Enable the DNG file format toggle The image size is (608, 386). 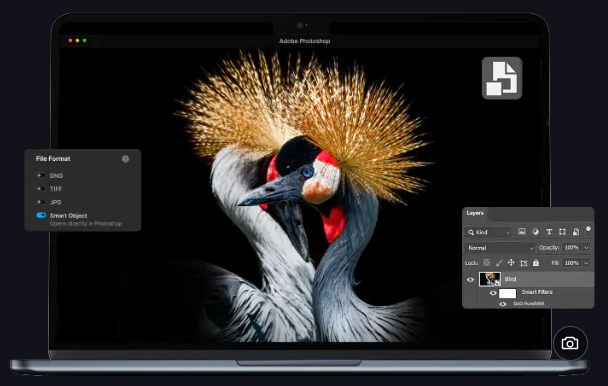(41, 175)
